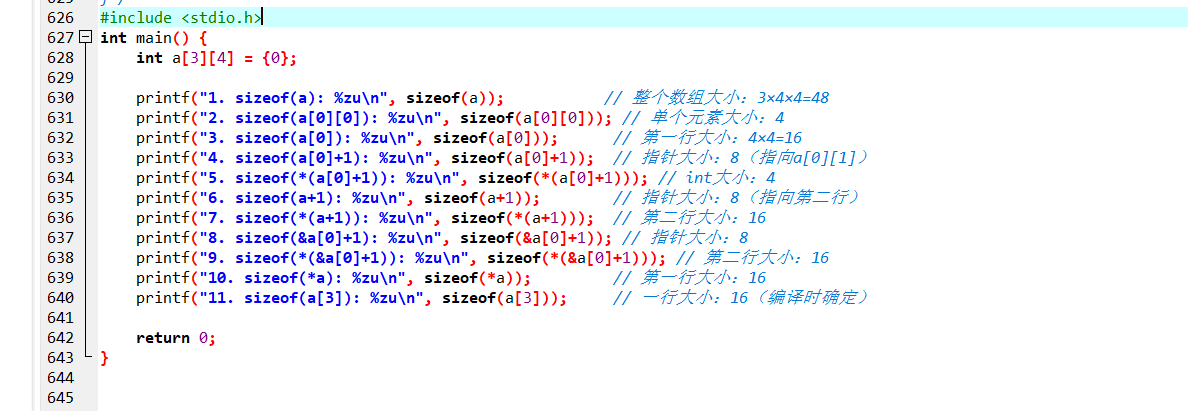This screenshot has width=1188, height=411.
Task: Click line number 626 in gutter
Action: (x=60, y=17)
